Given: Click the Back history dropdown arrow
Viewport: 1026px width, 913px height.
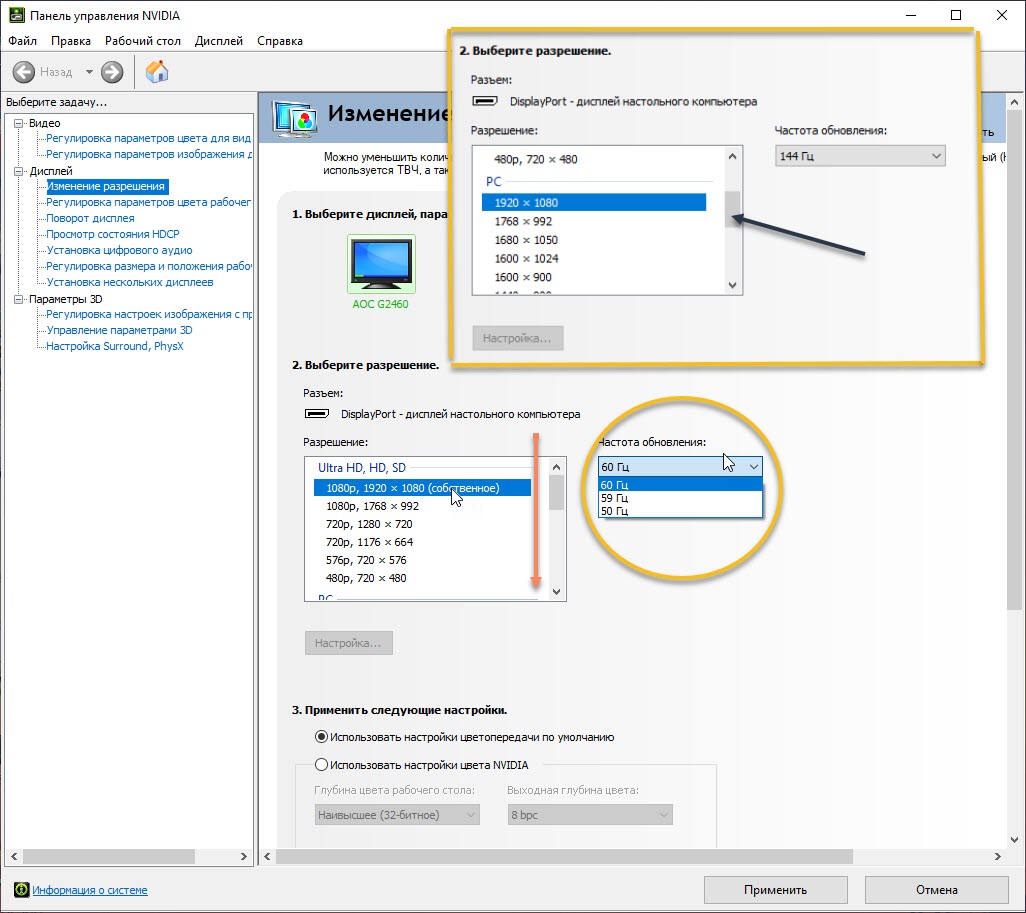Looking at the screenshot, I should click(89, 72).
